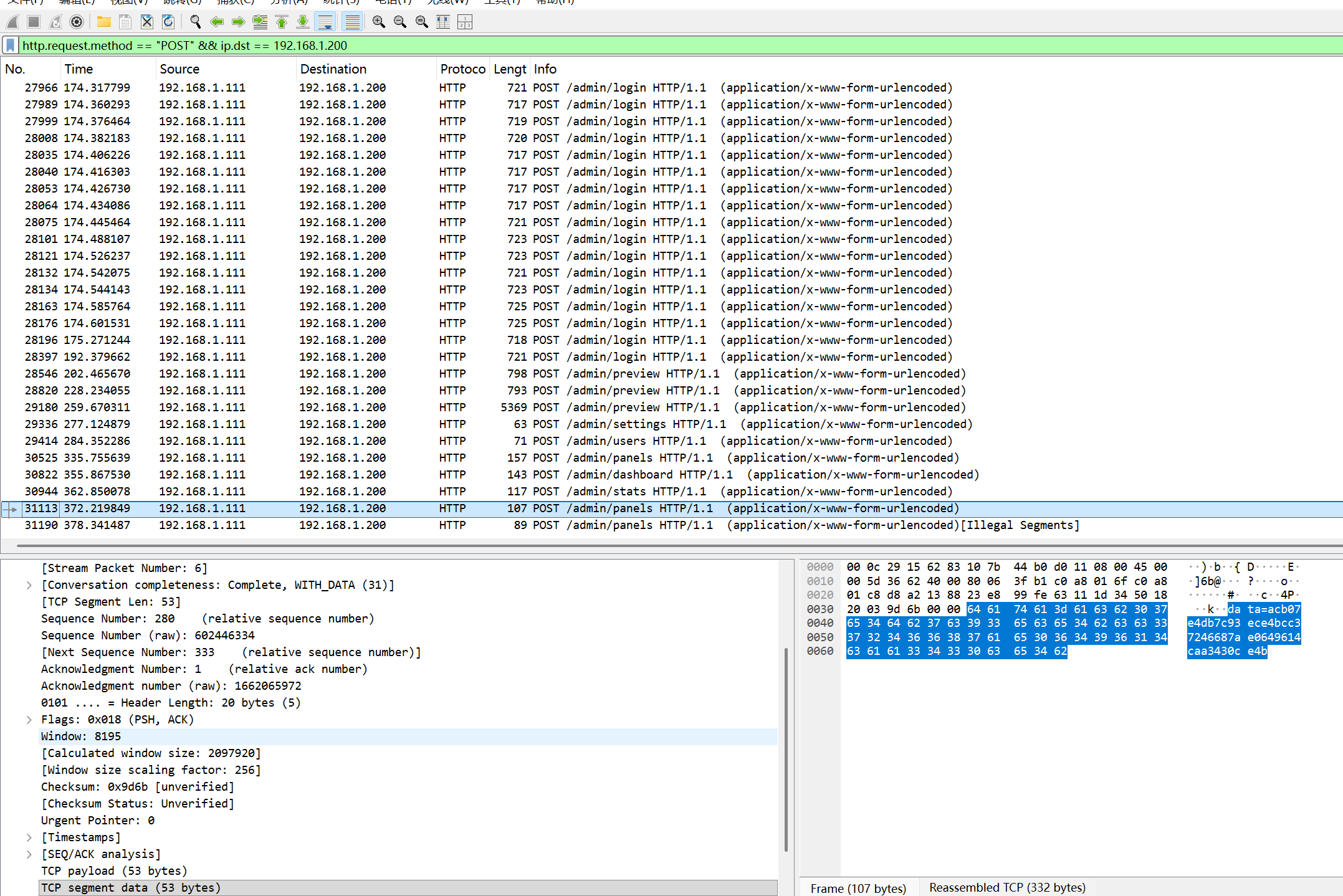The image size is (1343, 896).
Task: Click the open capture file folder icon
Action: click(103, 22)
